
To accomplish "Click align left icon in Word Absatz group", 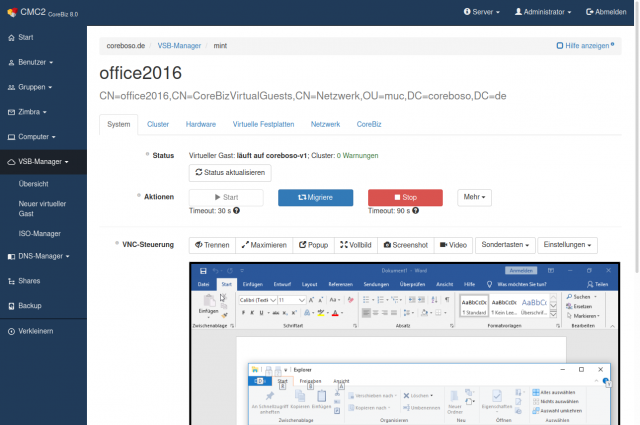I will tap(366, 313).
